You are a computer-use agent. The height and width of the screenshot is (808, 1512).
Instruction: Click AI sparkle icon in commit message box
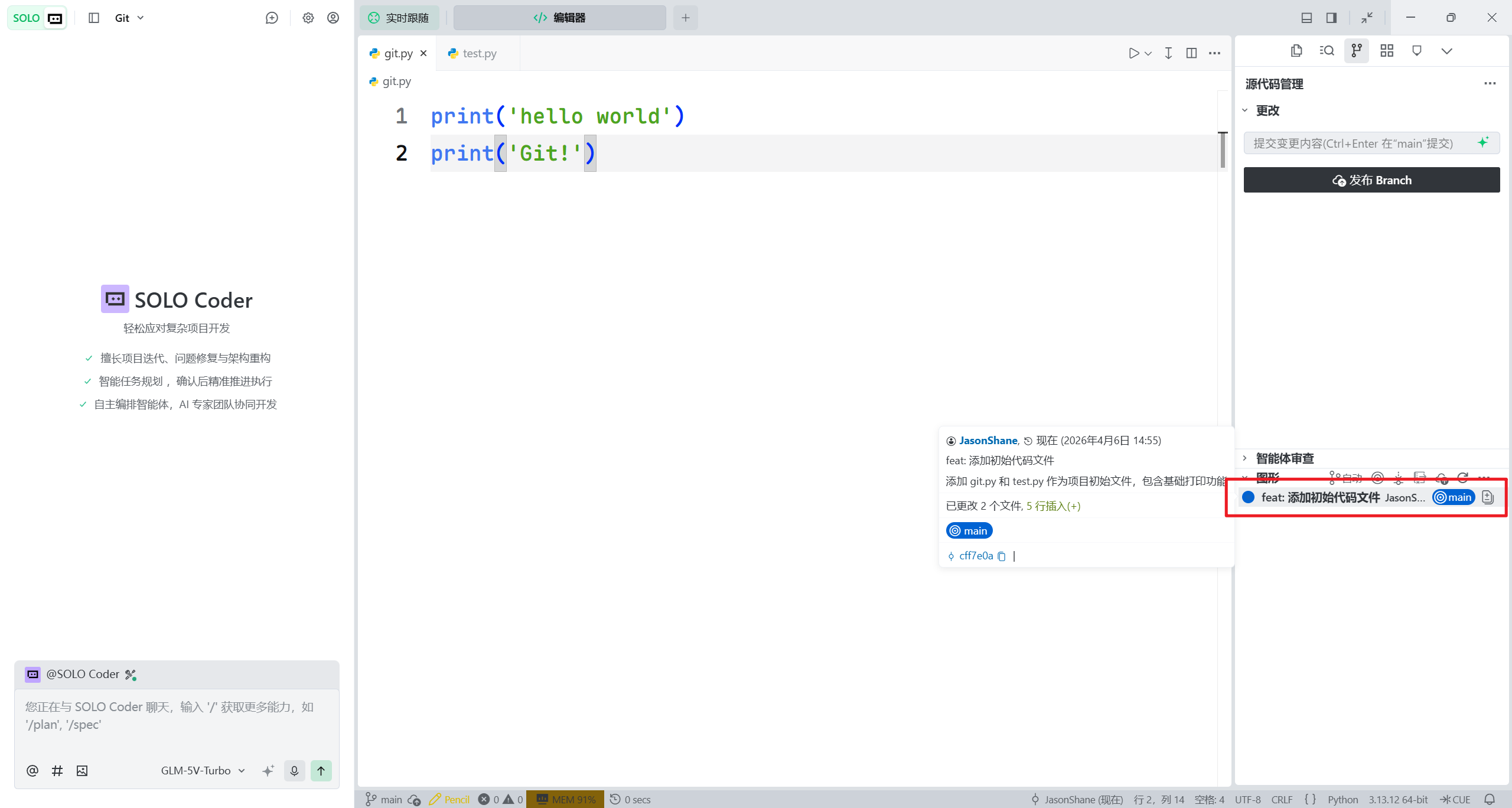click(x=1482, y=142)
